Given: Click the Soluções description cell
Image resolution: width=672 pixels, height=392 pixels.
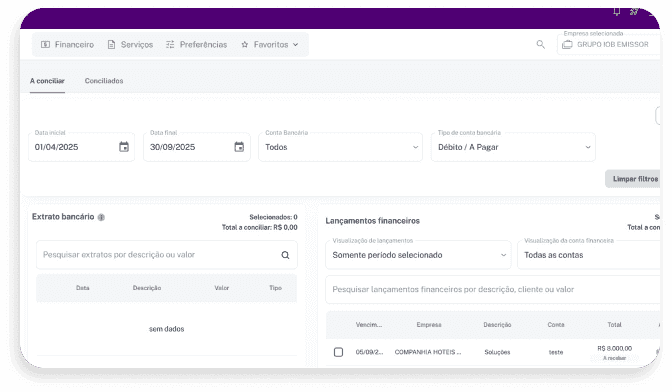Looking at the screenshot, I should [497, 352].
